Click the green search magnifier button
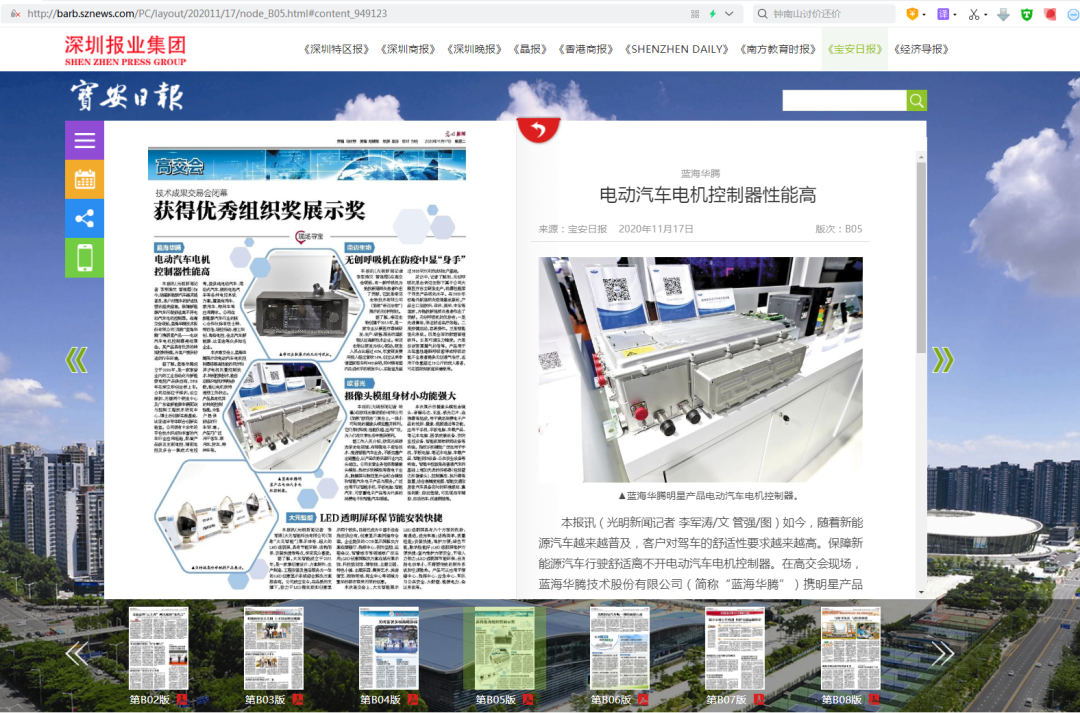The height and width of the screenshot is (713, 1080). click(917, 101)
